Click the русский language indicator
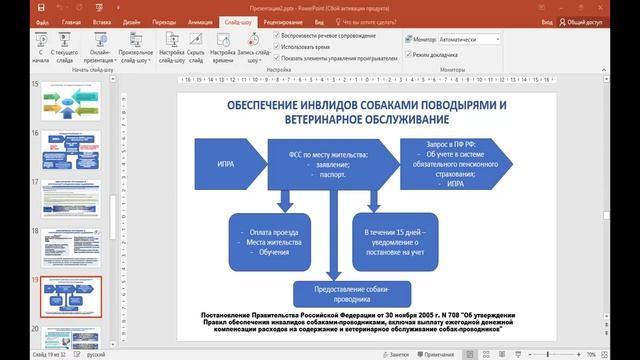Image resolution: width=640 pixels, height=360 pixels. click(x=96, y=355)
